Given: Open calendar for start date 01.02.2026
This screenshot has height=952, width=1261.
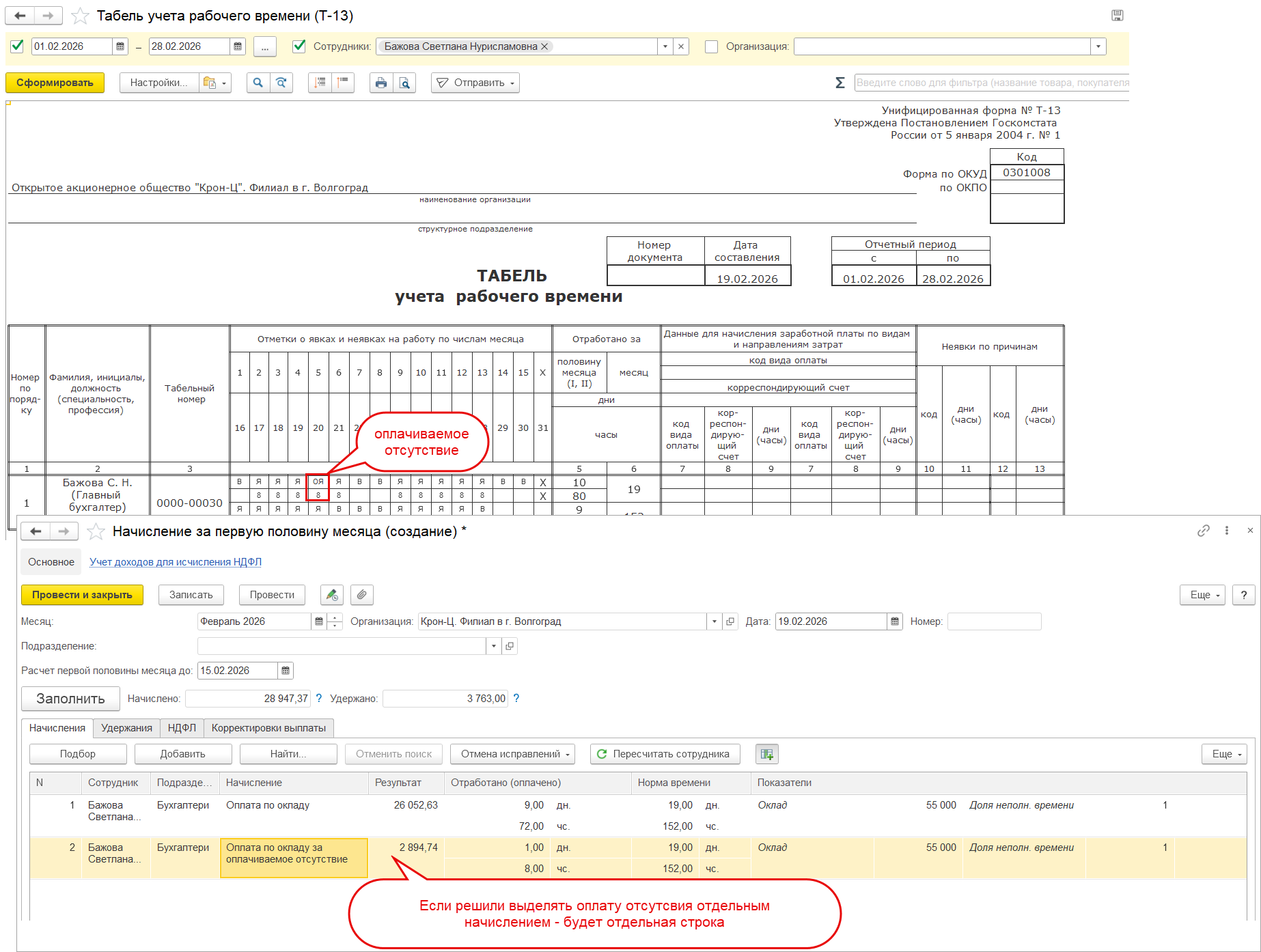Looking at the screenshot, I should click(x=120, y=46).
